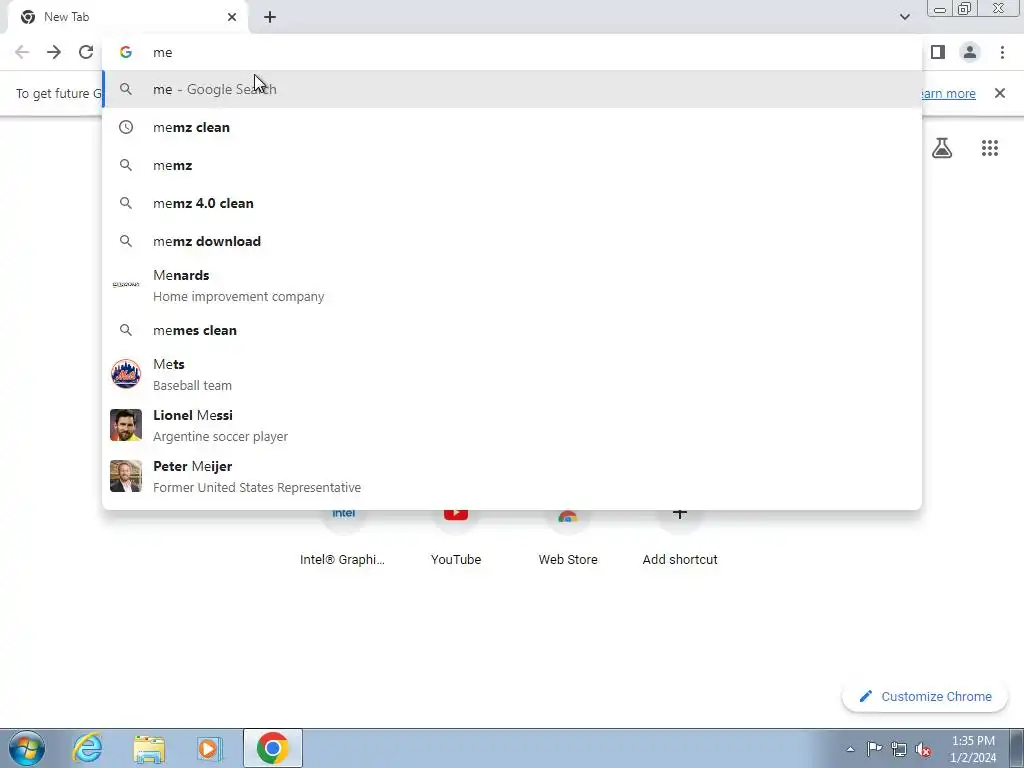Open Windows Explorer from the taskbar
Viewport: 1024px width, 768px height.
click(149, 748)
